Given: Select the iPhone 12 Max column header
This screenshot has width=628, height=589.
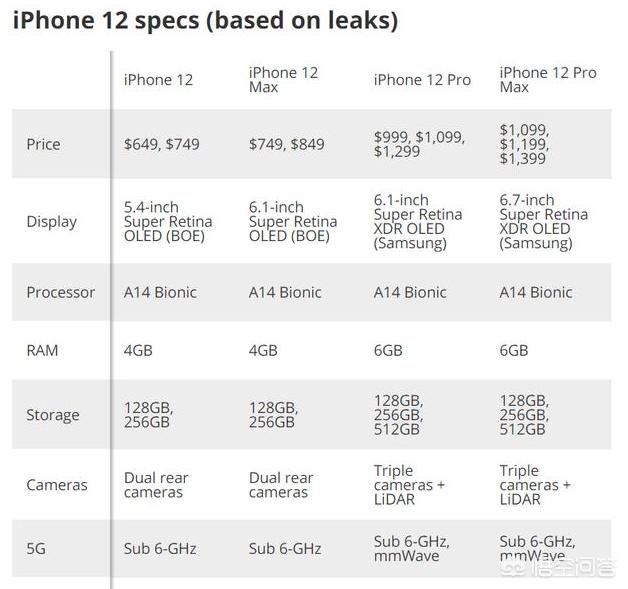Looking at the screenshot, I should pyautogui.click(x=283, y=80).
